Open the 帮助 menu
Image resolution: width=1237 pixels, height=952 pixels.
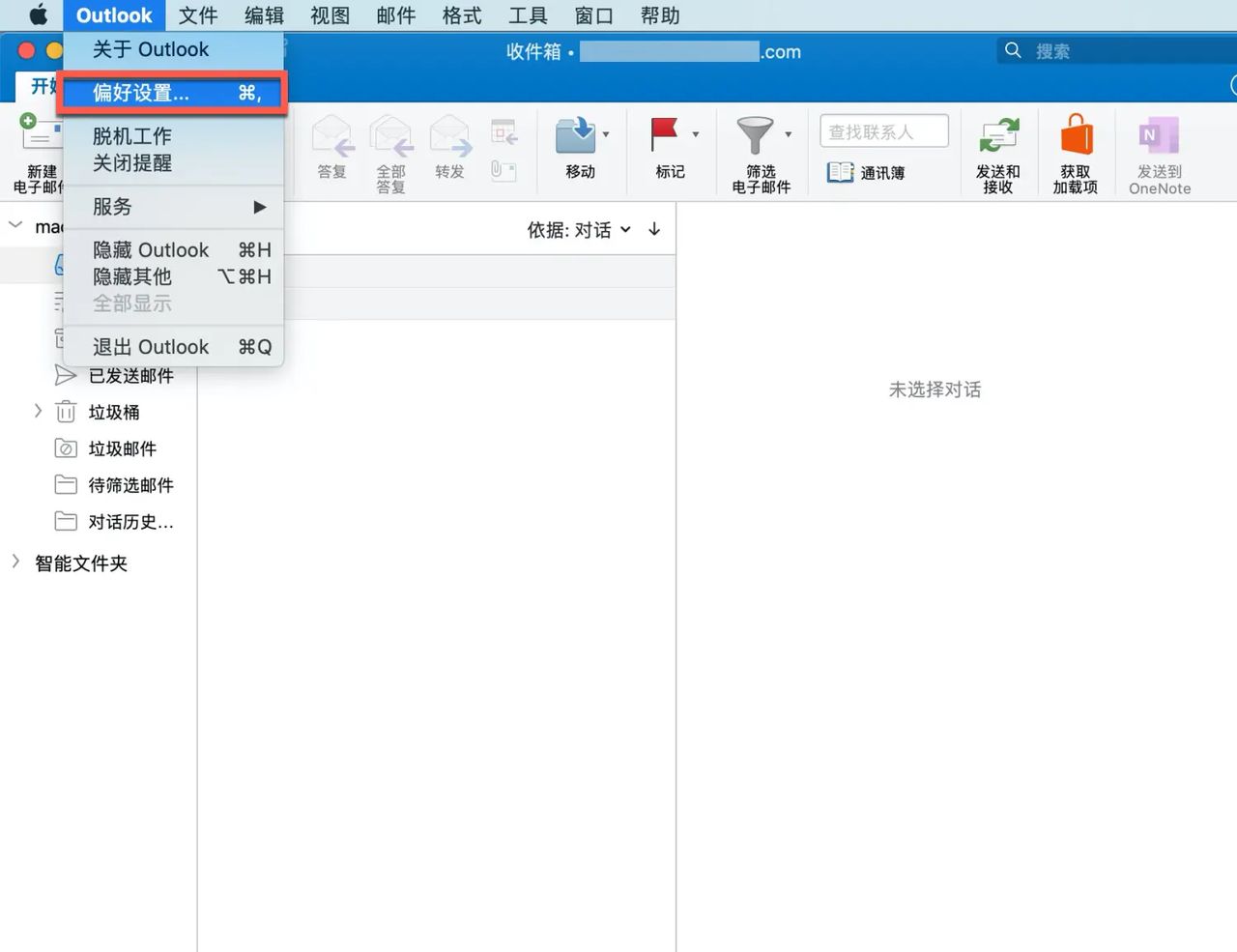(660, 15)
